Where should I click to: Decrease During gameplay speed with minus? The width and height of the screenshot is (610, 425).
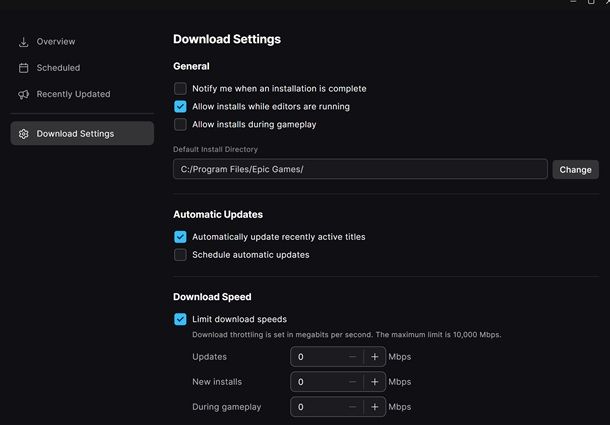(352, 407)
